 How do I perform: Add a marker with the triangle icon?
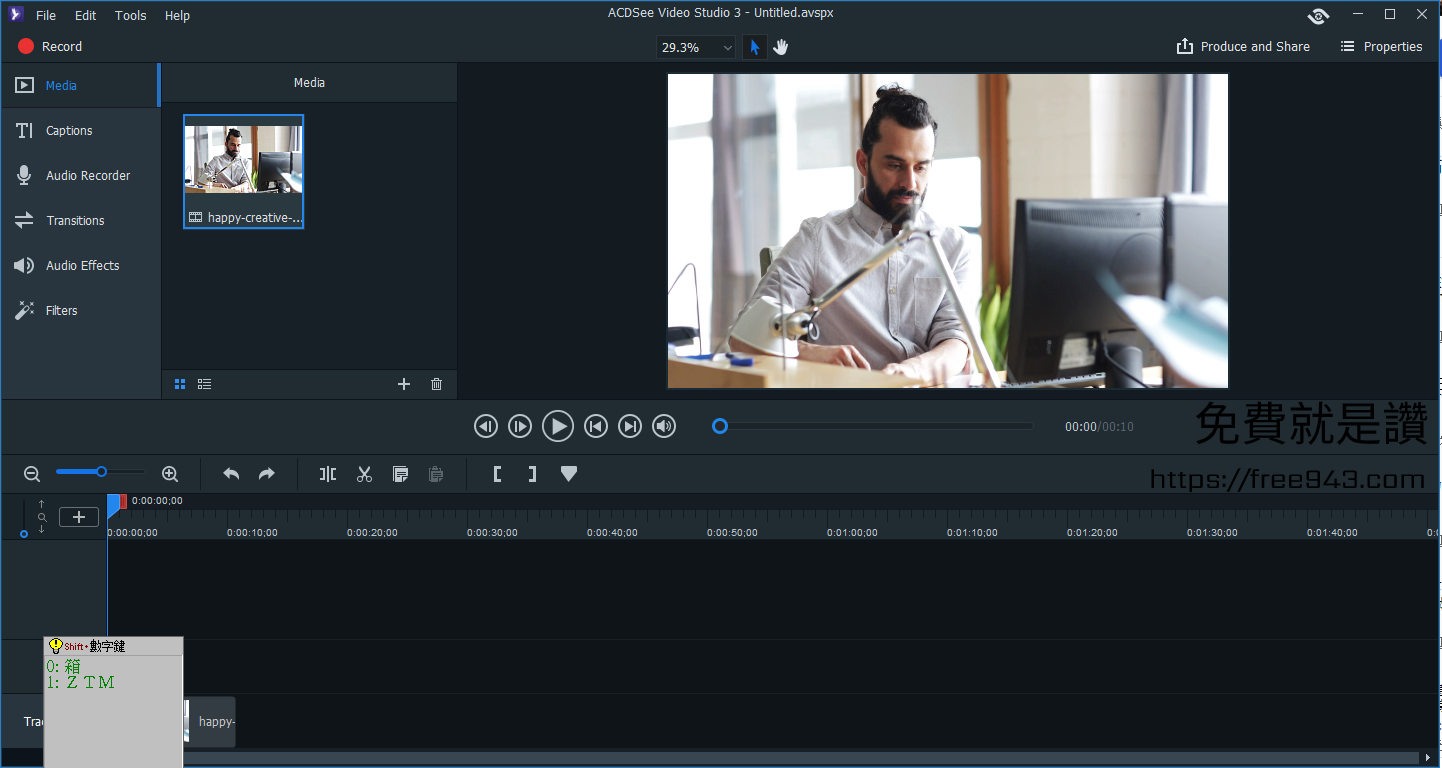pos(568,474)
